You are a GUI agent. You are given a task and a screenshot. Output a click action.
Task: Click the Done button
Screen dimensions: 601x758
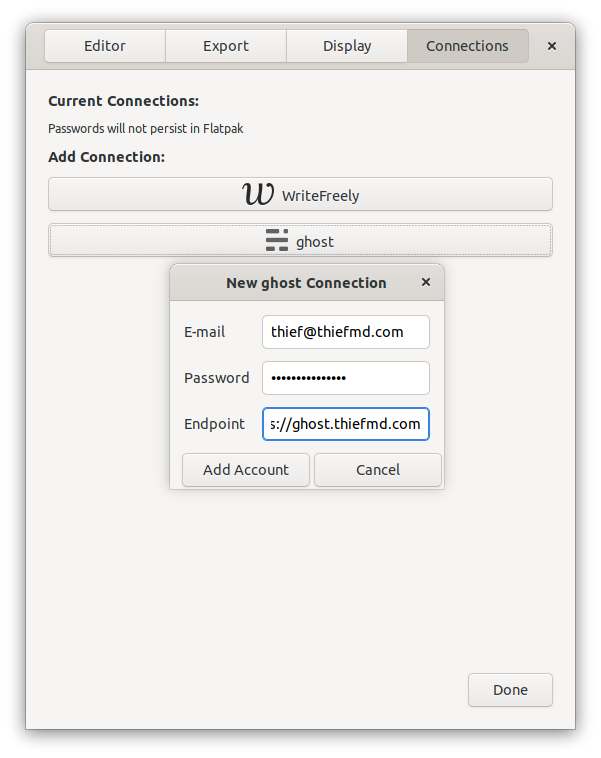click(x=510, y=690)
